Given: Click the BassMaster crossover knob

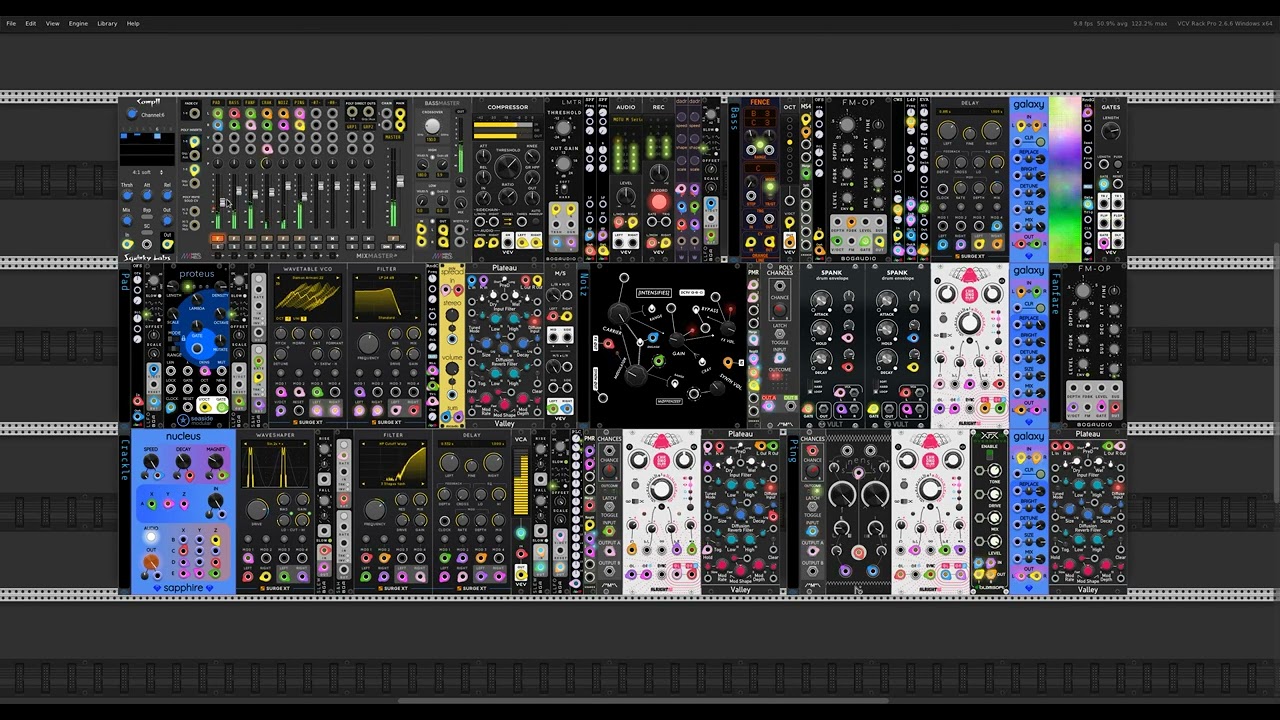Looking at the screenshot, I should point(432,126).
